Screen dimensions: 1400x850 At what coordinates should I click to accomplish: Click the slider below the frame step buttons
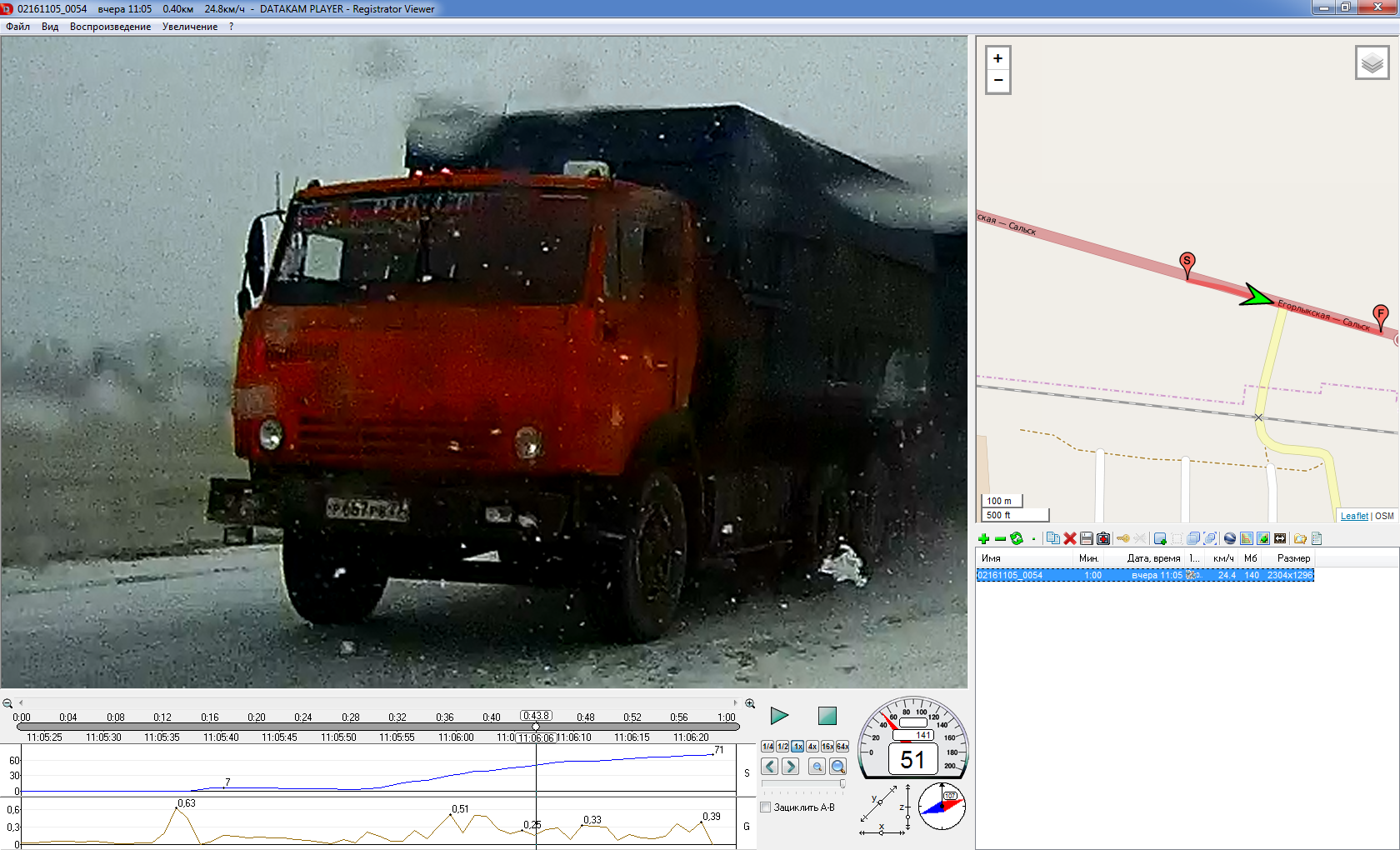pos(803,784)
